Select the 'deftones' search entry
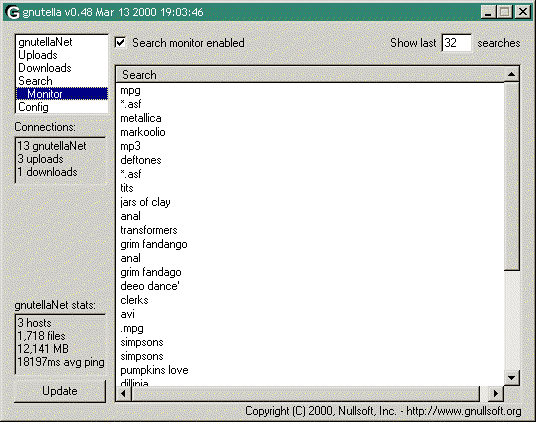This screenshot has width=536, height=422. (141, 160)
